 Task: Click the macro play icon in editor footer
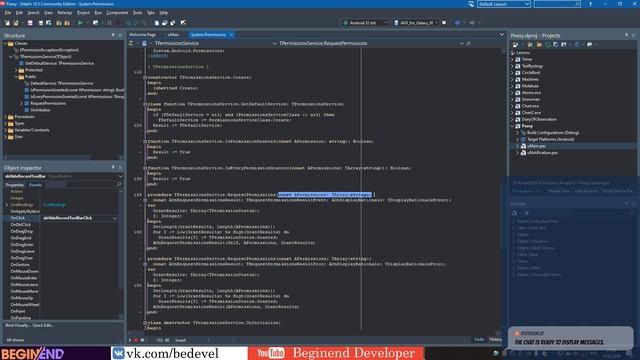click(x=130, y=340)
